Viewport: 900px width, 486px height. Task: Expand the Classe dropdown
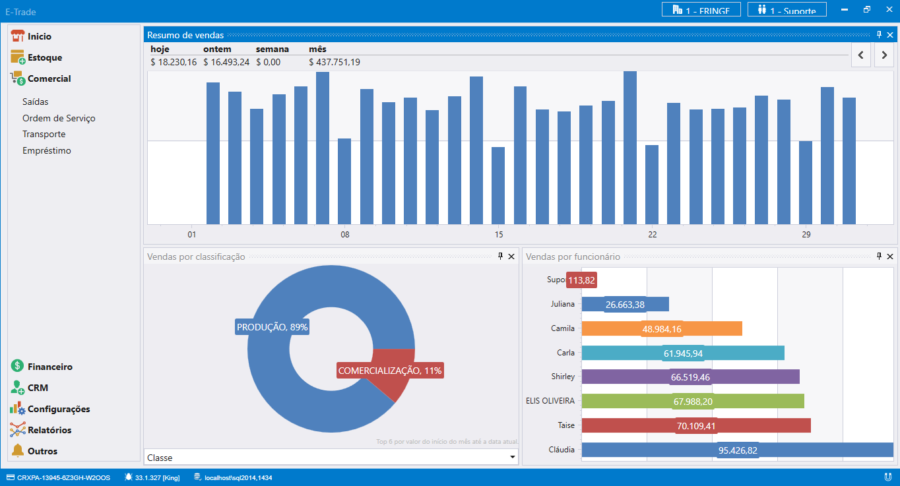click(512, 457)
